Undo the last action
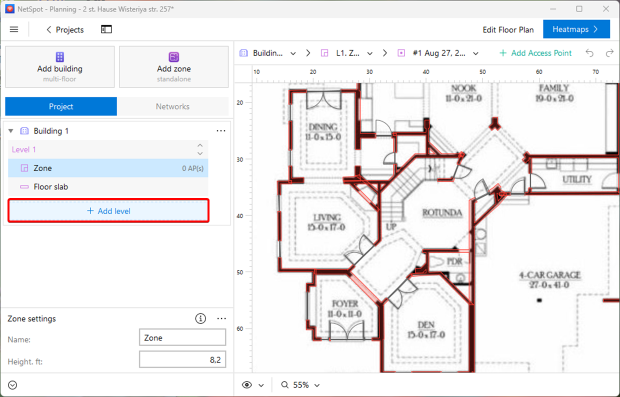The image size is (620, 397). coord(589,53)
